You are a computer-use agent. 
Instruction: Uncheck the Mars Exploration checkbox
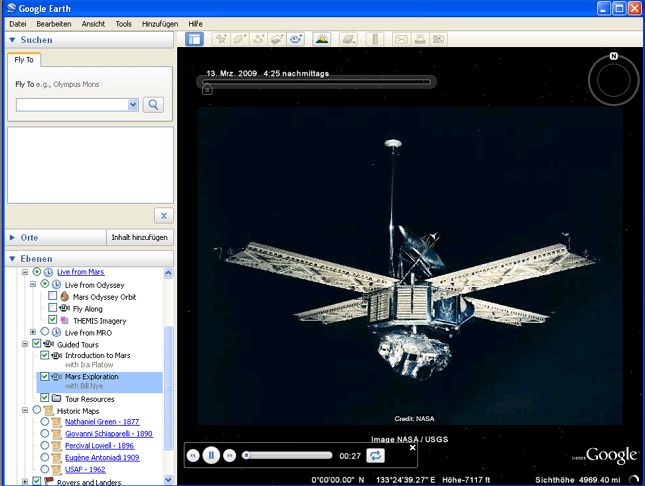(44, 377)
